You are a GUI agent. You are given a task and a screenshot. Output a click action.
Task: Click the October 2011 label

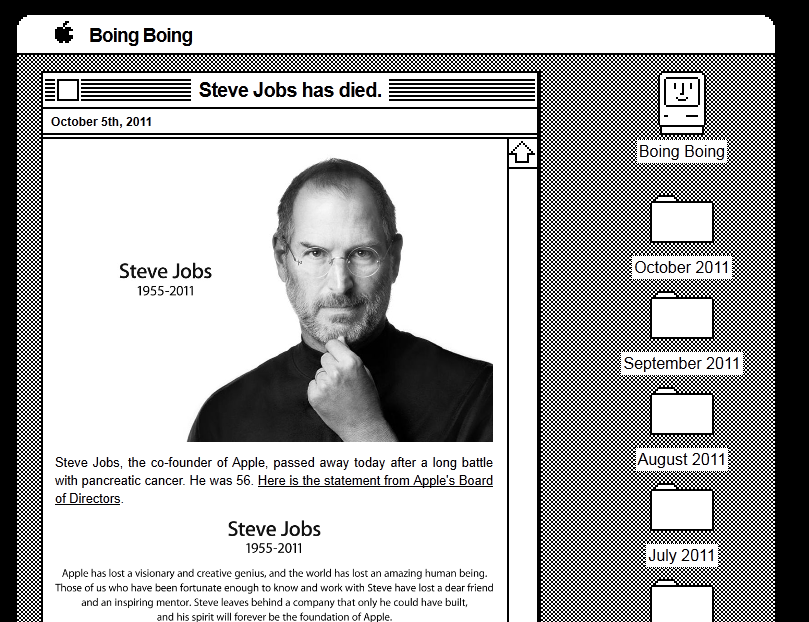[682, 268]
